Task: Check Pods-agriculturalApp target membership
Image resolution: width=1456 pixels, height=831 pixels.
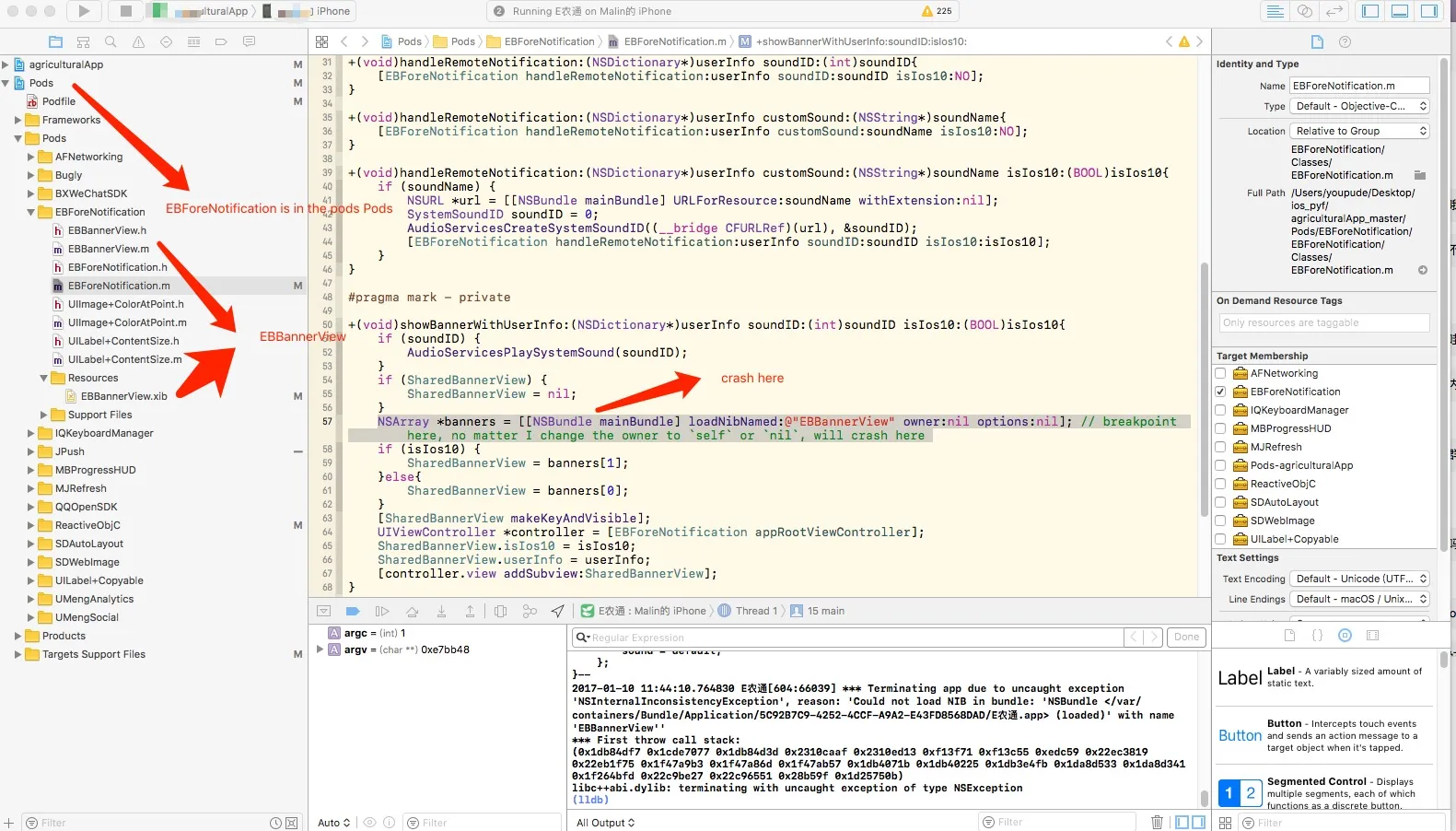Action: click(1220, 465)
